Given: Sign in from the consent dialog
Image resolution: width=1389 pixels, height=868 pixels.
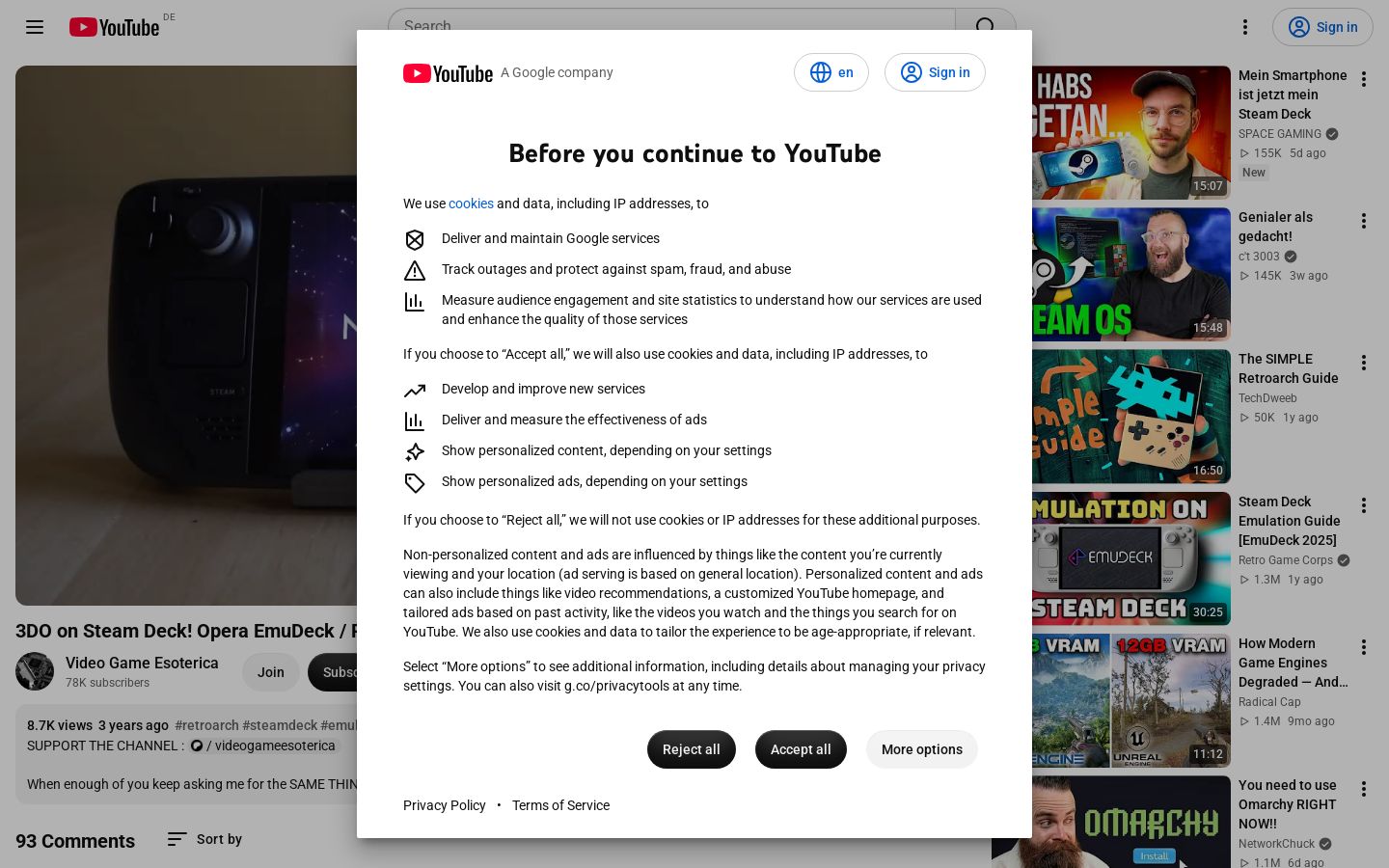Looking at the screenshot, I should (x=935, y=72).
